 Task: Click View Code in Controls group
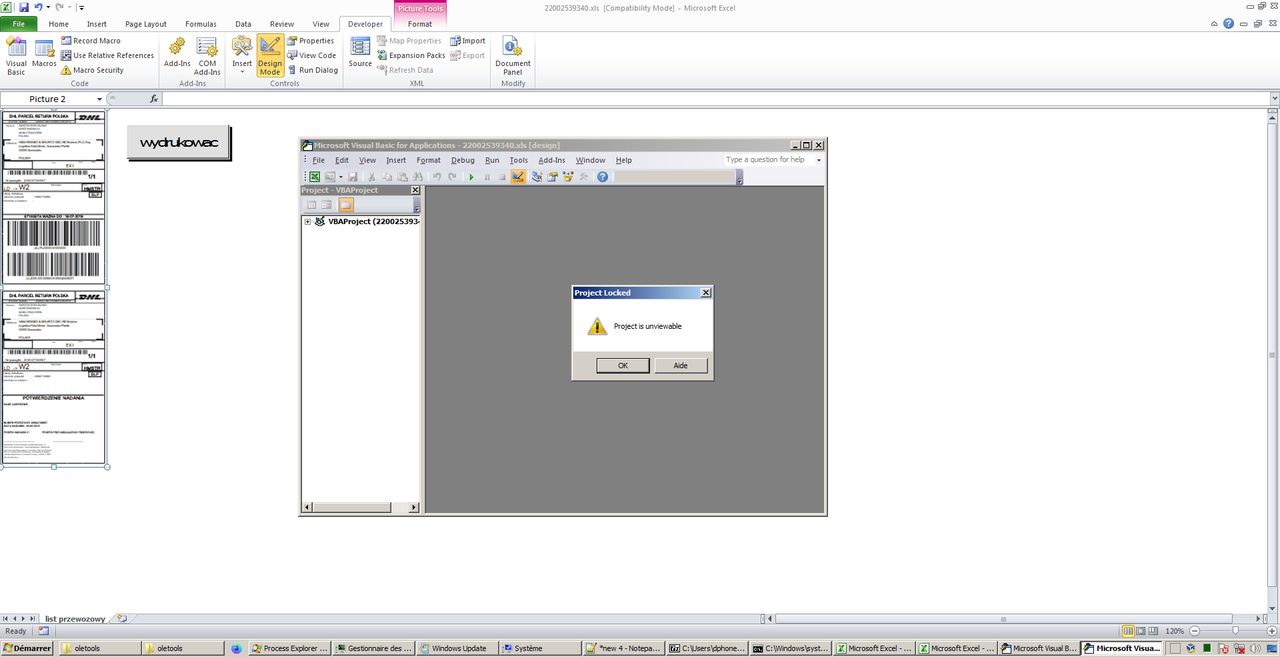tap(311, 55)
